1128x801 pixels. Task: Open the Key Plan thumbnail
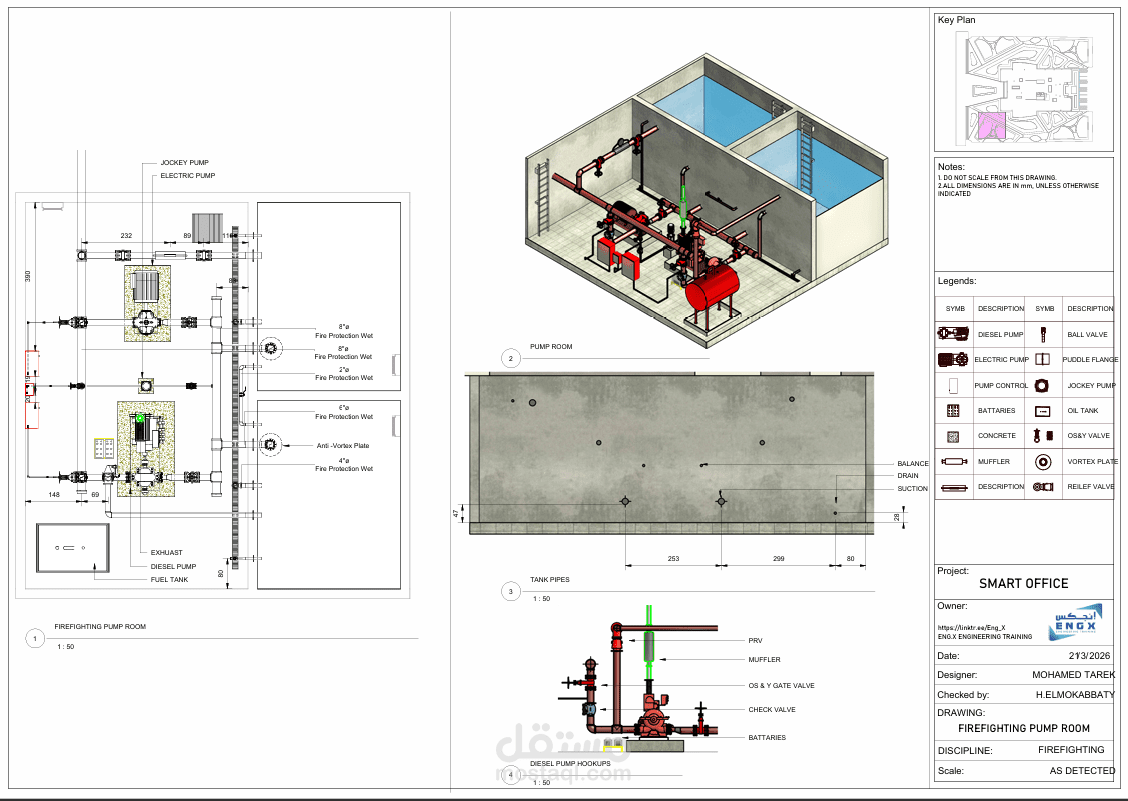pos(1024,89)
